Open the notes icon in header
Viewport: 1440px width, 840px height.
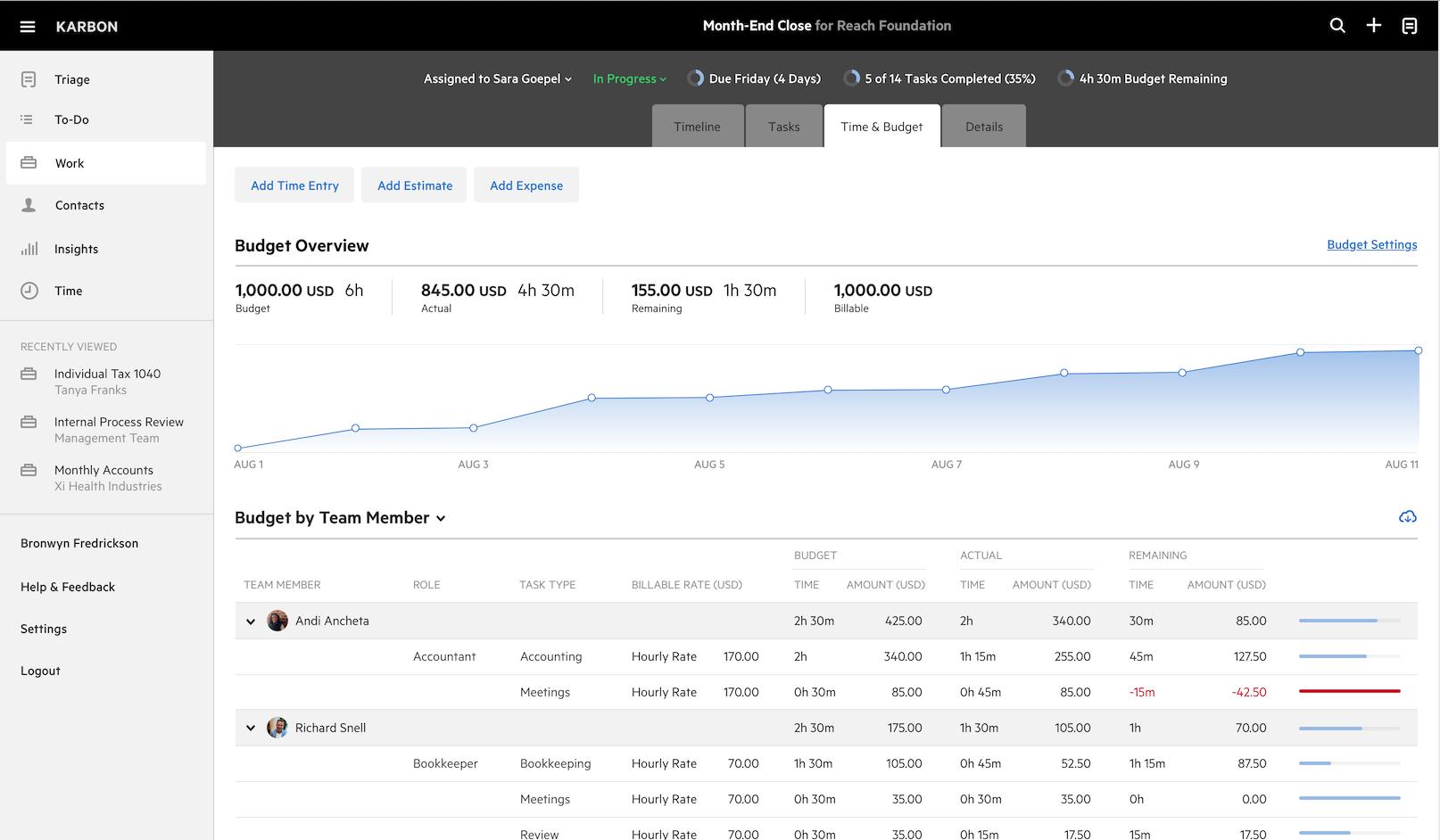tap(1410, 26)
